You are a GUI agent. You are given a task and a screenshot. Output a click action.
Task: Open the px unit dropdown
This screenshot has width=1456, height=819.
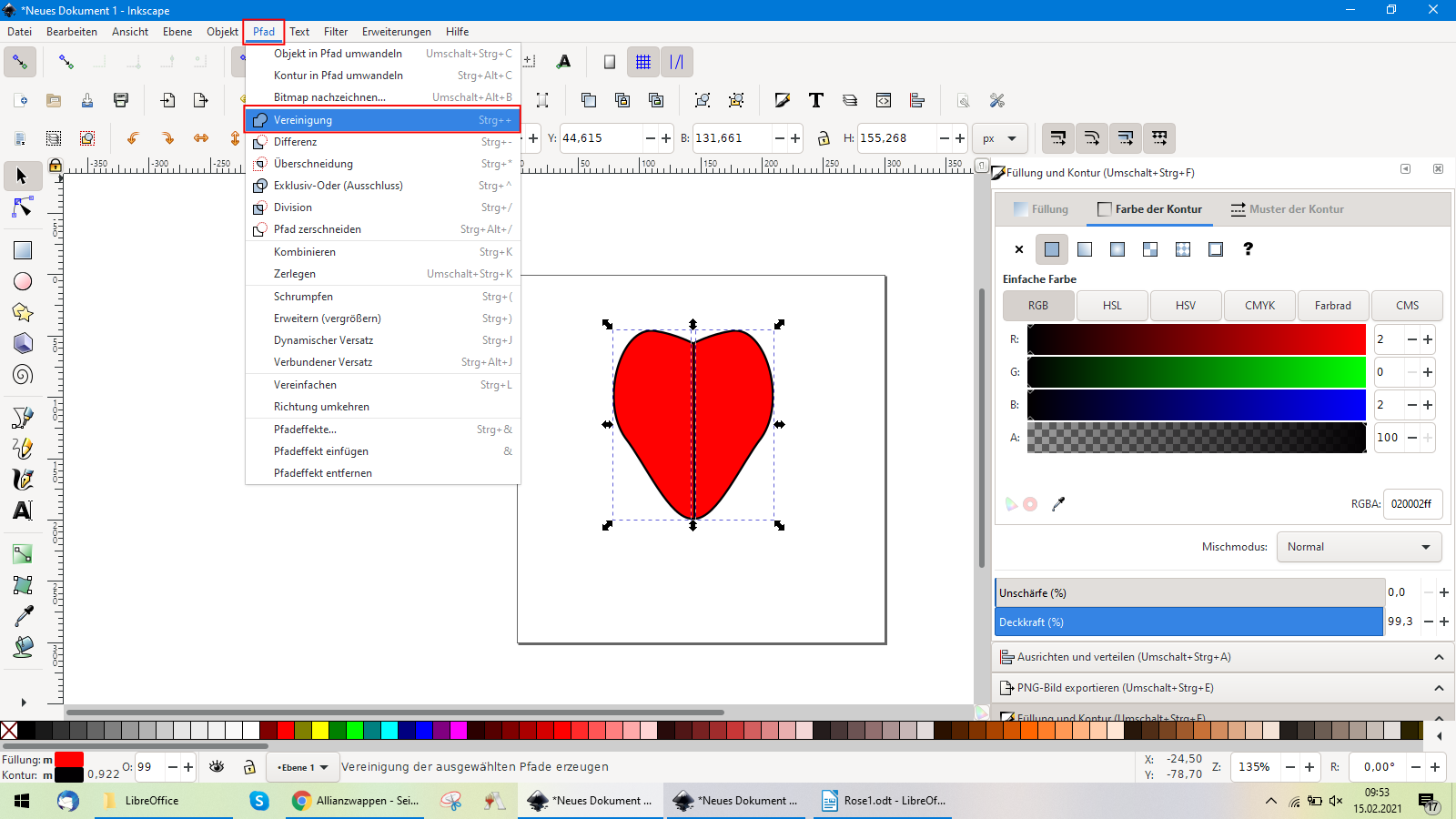coord(999,138)
